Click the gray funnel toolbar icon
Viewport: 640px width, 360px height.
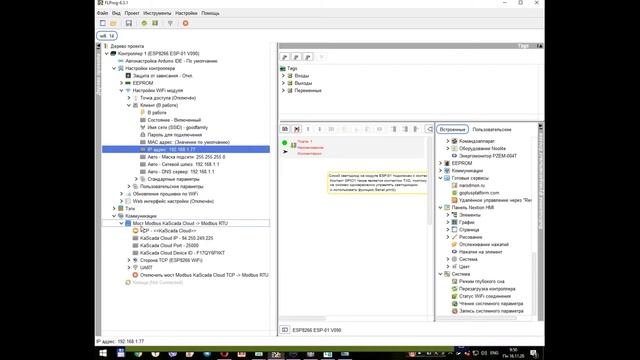click(x=170, y=23)
